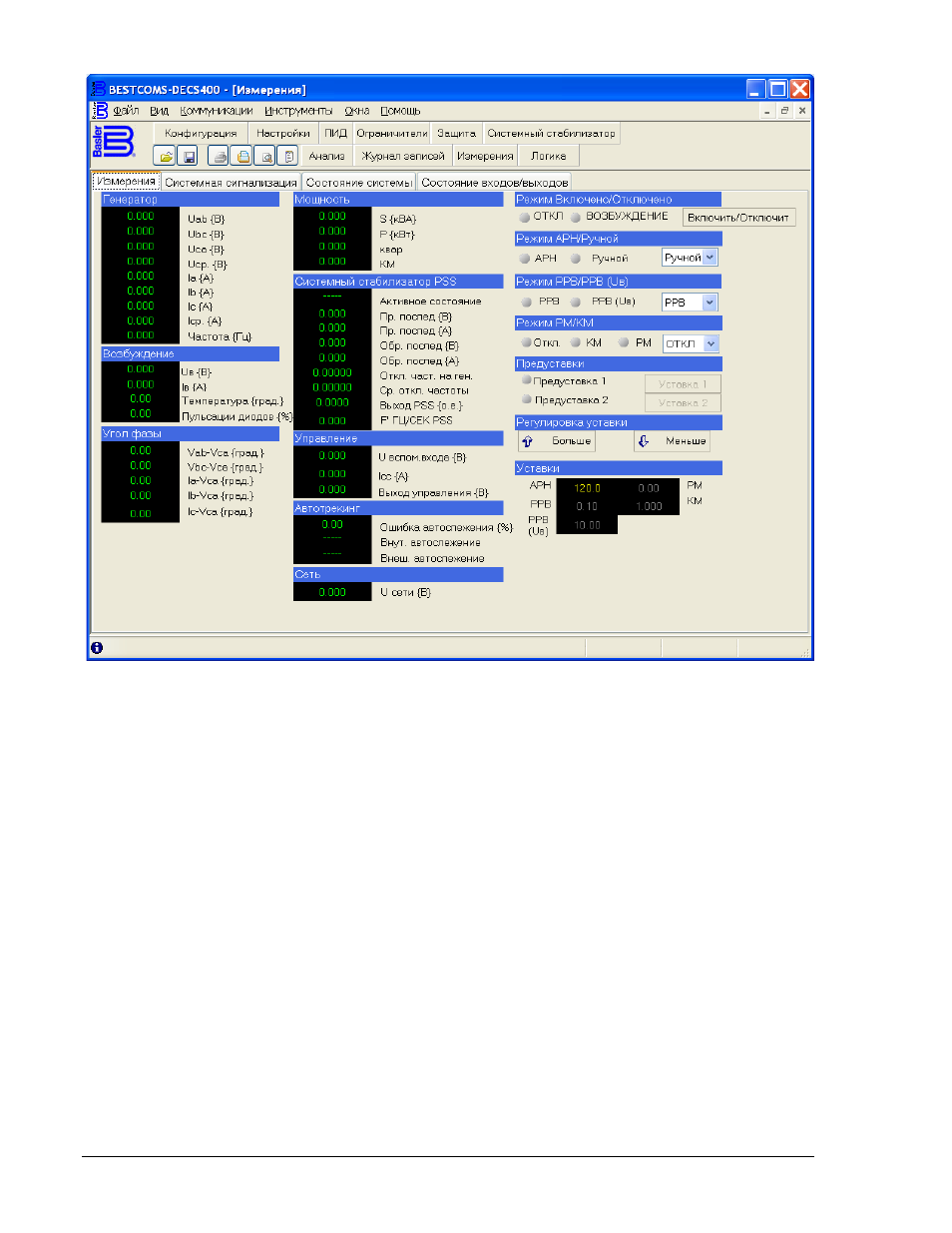Click the Ограничители button
Image resolution: width=952 pixels, height=1233 pixels.
tap(392, 133)
